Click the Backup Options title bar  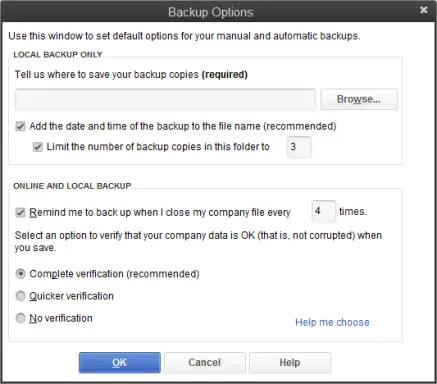coord(211,12)
